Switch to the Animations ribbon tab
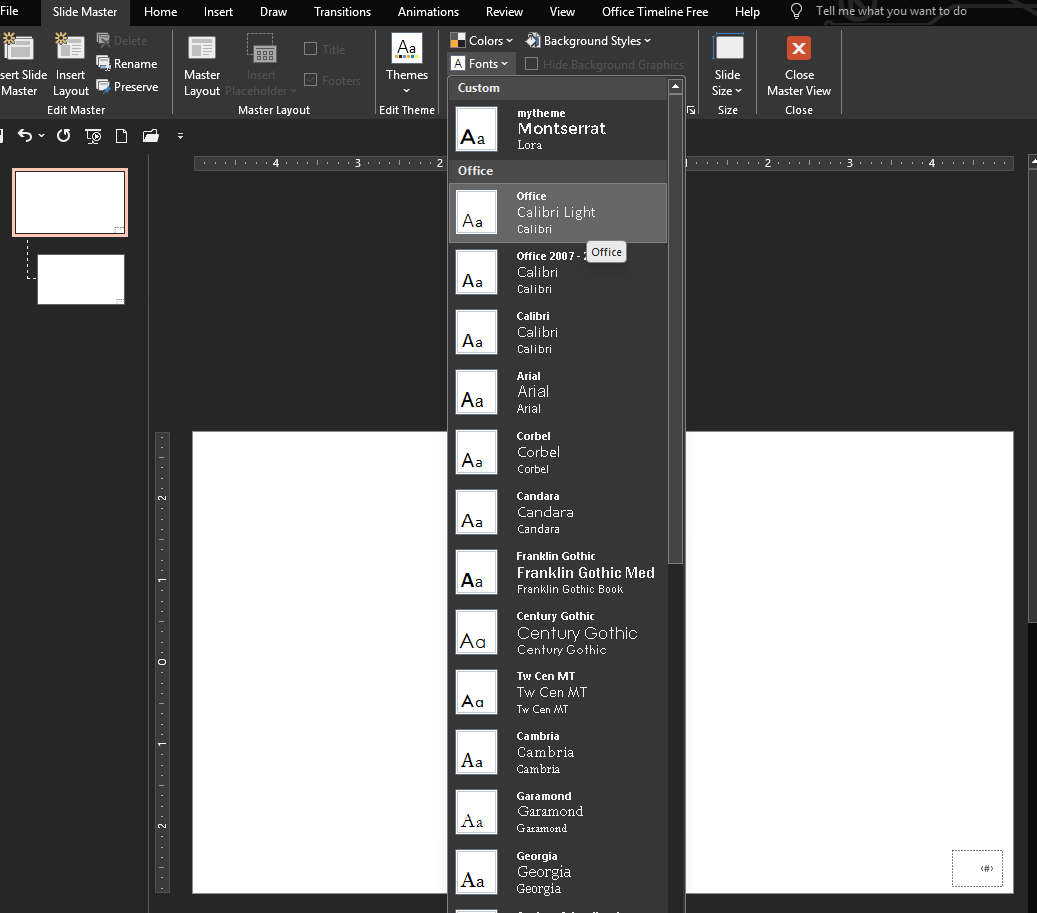The width and height of the screenshot is (1037, 913). 428,12
